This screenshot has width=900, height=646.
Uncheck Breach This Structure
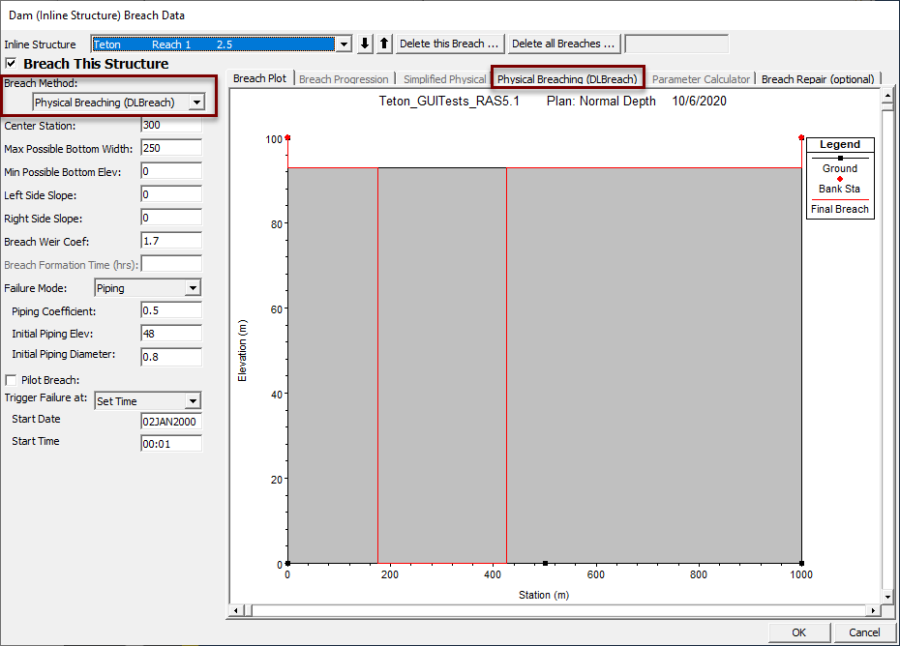pos(10,62)
